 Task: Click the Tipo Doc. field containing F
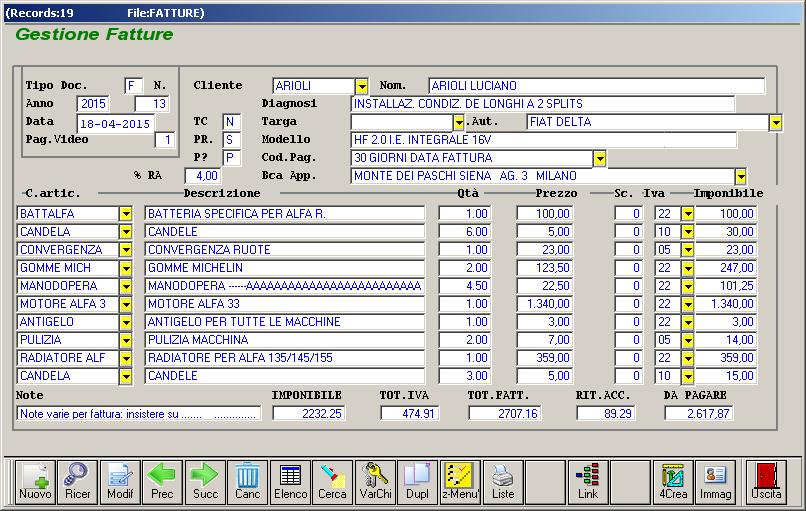pyautogui.click(x=133, y=86)
